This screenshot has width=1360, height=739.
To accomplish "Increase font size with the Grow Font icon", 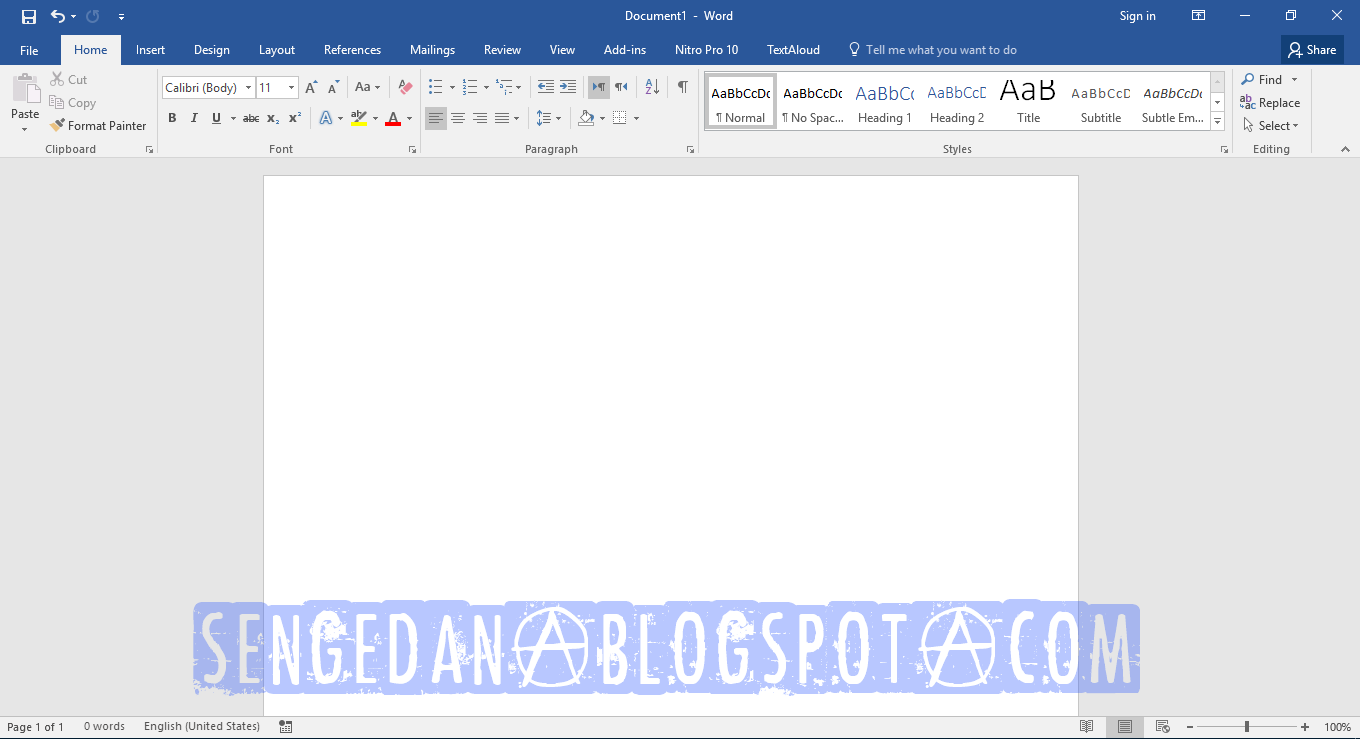I will 311,88.
